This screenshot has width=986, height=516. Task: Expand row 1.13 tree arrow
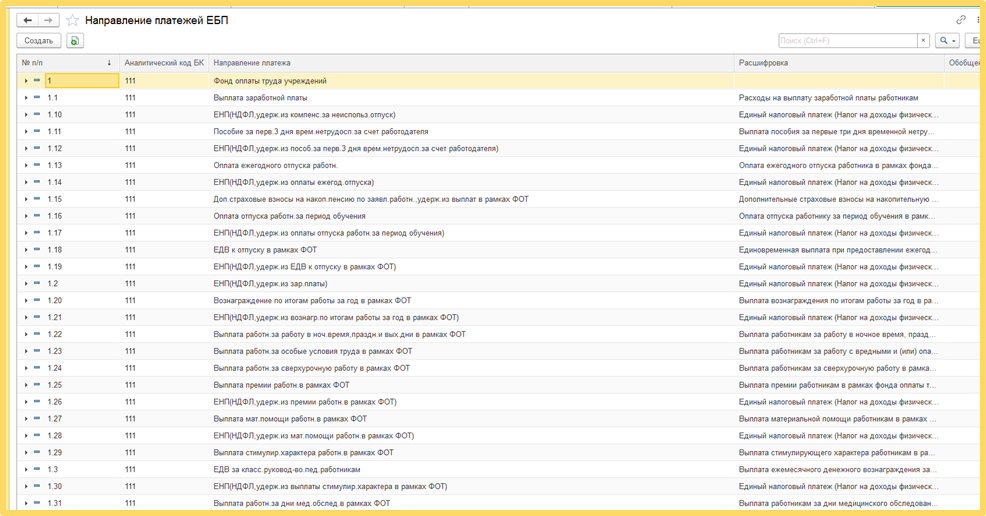point(26,165)
